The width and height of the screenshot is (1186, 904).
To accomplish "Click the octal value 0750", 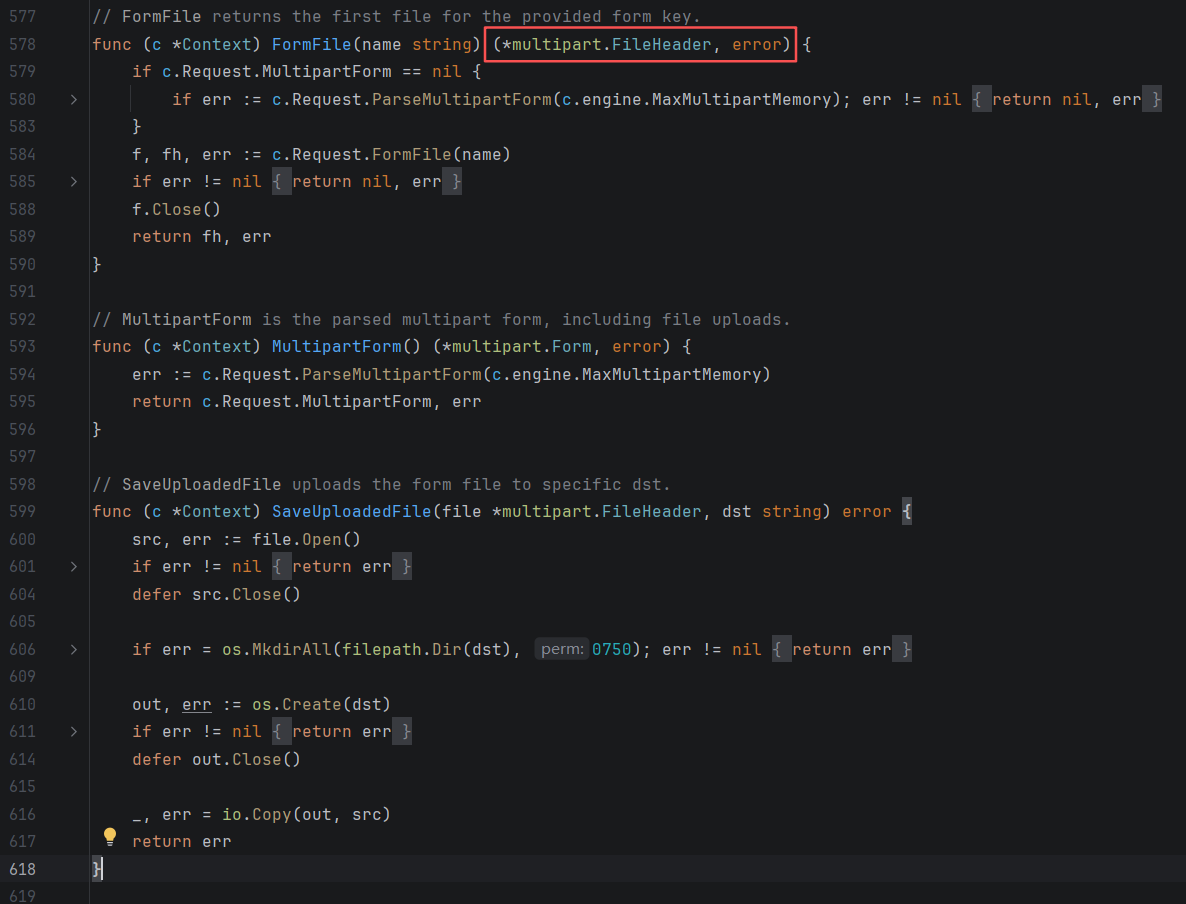I will (612, 649).
